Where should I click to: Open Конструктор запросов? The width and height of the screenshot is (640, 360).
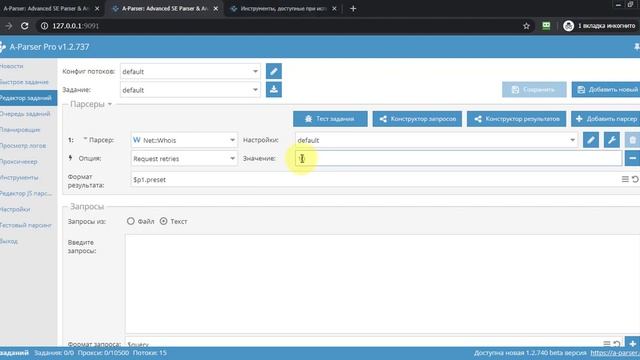click(417, 119)
